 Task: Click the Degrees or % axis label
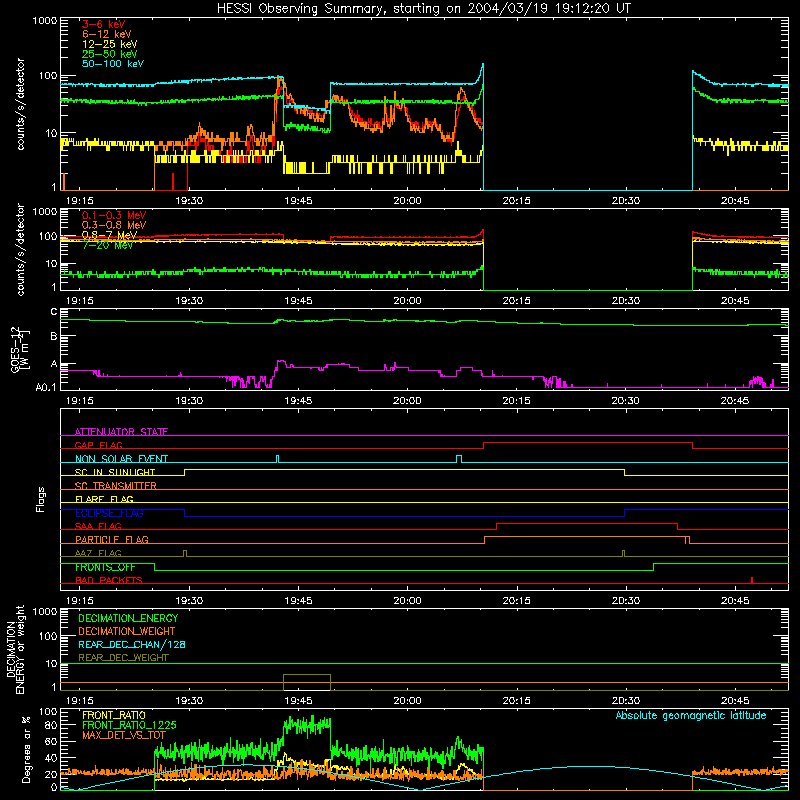(26, 750)
